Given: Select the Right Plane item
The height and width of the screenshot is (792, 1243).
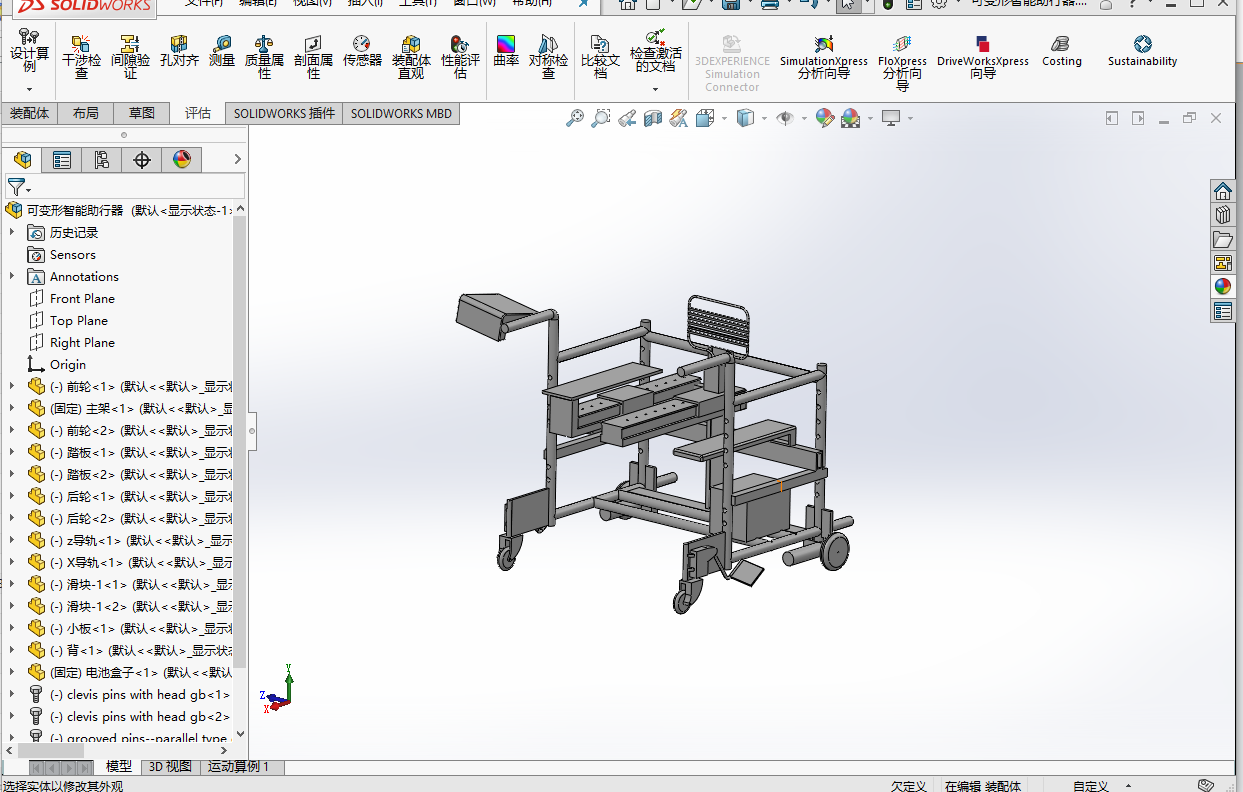Looking at the screenshot, I should point(82,342).
